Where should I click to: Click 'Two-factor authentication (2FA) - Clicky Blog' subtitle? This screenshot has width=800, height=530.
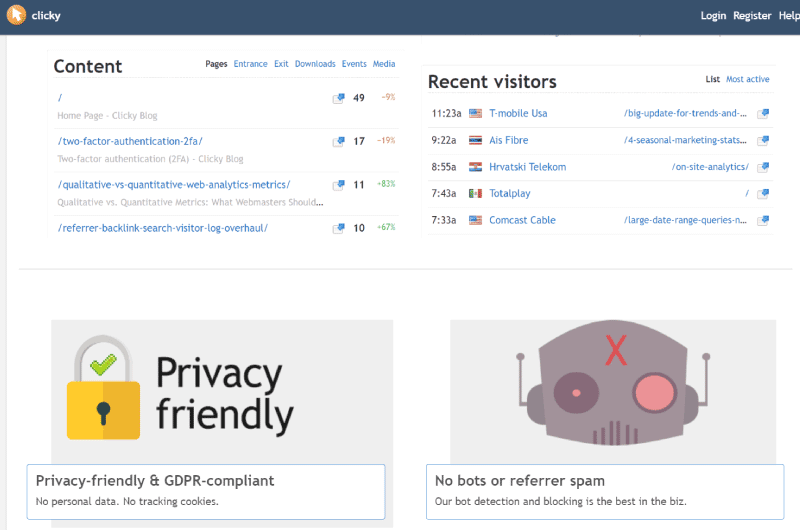point(150,159)
